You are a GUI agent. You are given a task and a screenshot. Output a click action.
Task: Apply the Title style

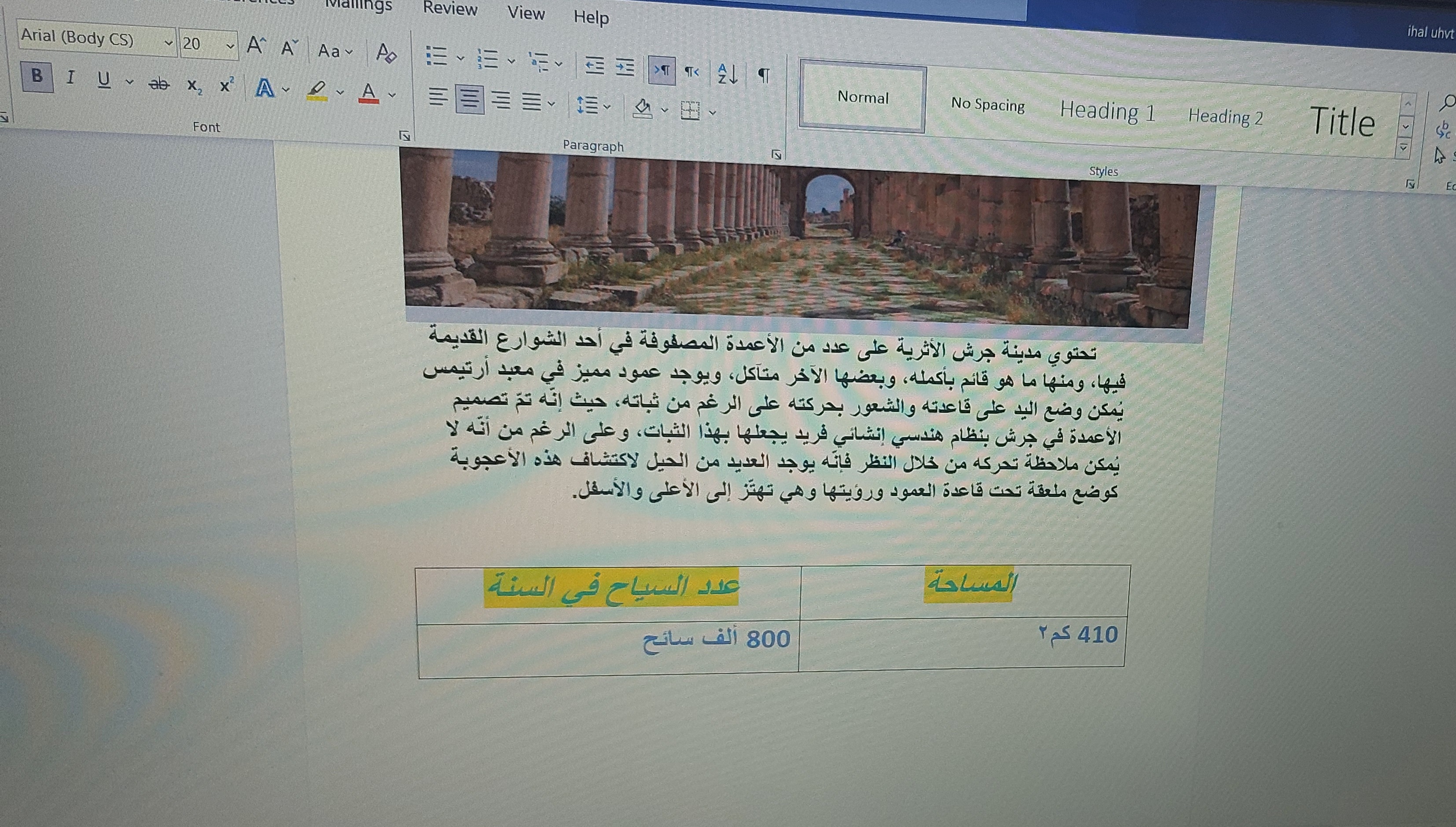coord(1342,122)
